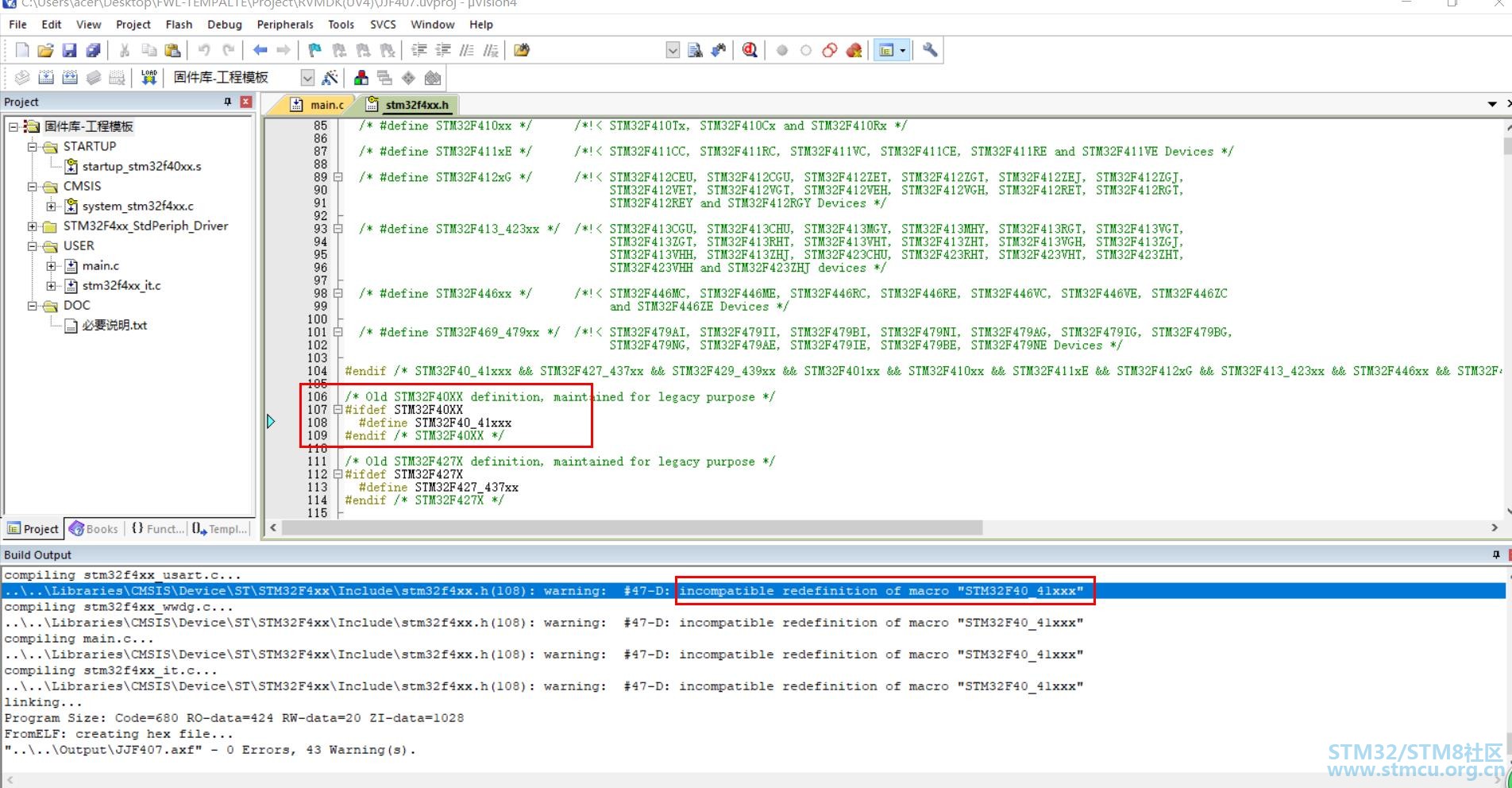
Task: Expand the main.c tree node
Action: click(x=52, y=265)
